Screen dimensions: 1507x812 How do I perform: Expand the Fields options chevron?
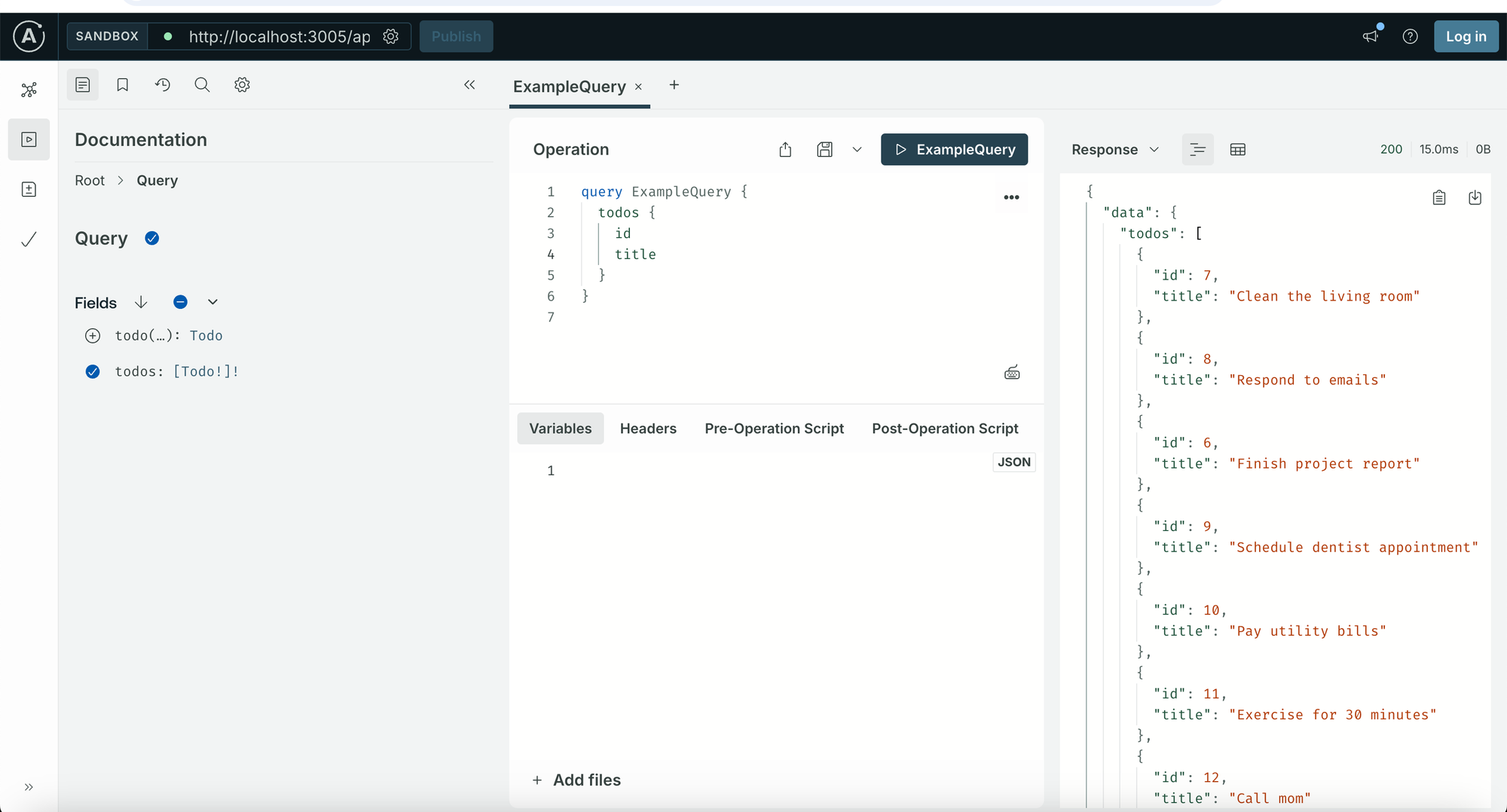[212, 302]
